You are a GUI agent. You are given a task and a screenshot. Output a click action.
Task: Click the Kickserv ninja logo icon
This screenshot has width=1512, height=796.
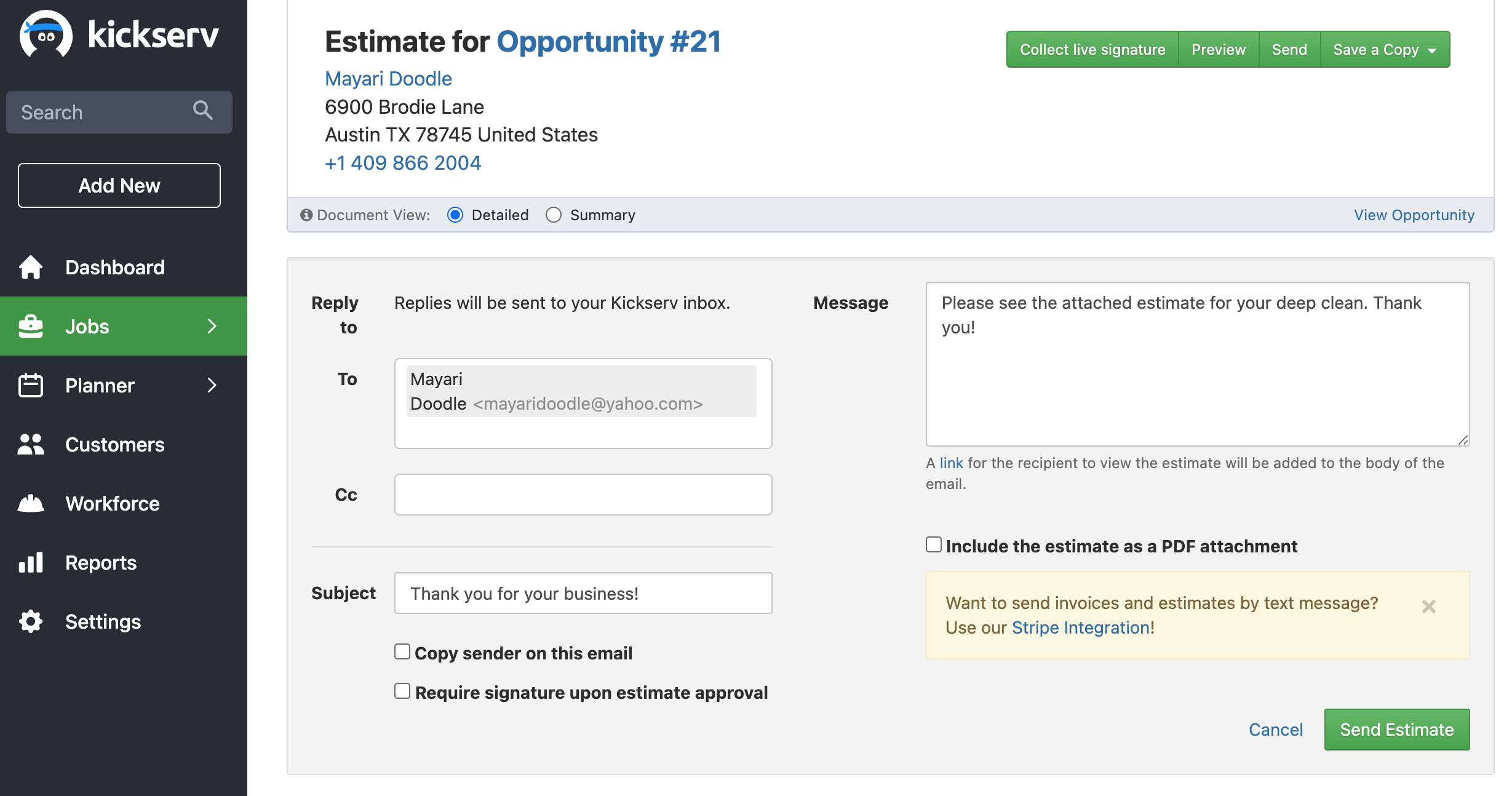46,34
